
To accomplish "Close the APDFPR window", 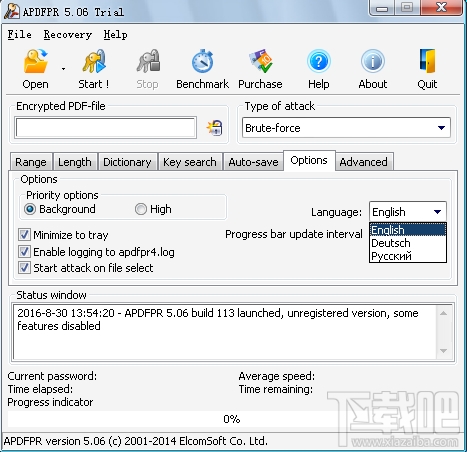I will pyautogui.click(x=441, y=7).
